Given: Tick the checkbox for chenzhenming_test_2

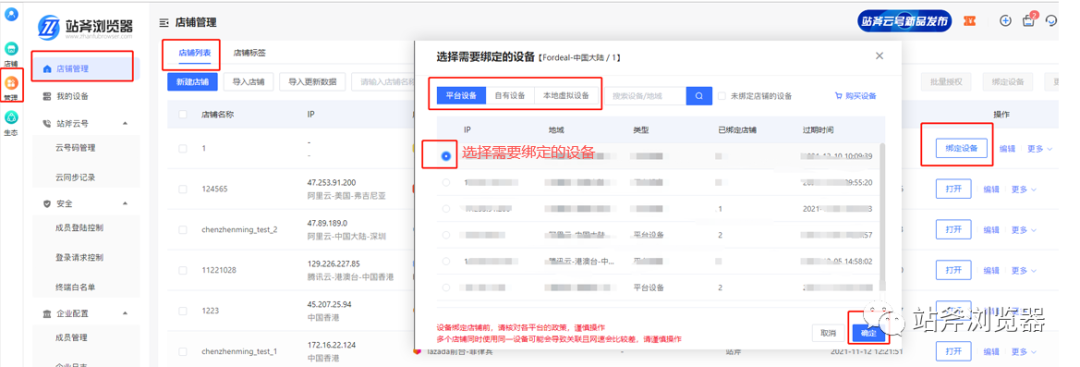Looking at the screenshot, I should tap(183, 229).
